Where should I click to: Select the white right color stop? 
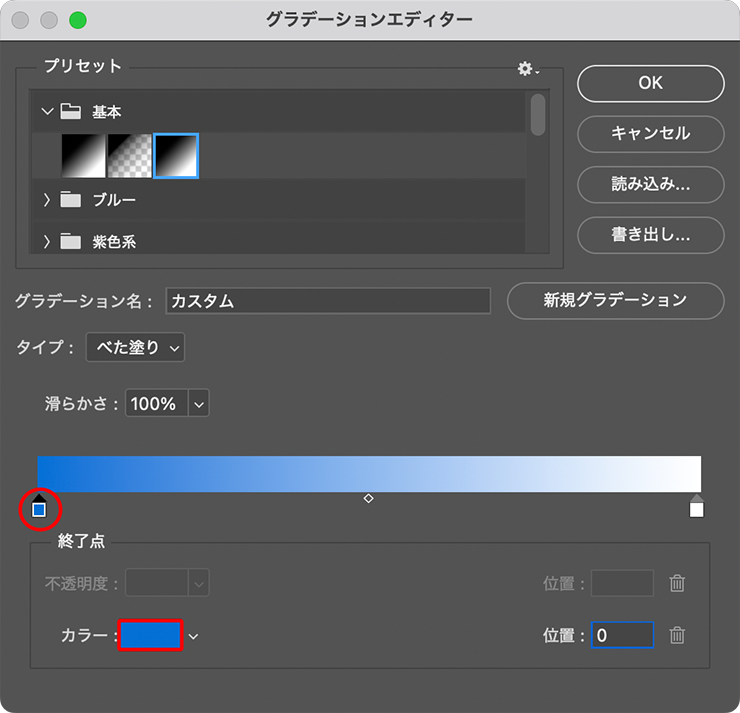point(697,509)
